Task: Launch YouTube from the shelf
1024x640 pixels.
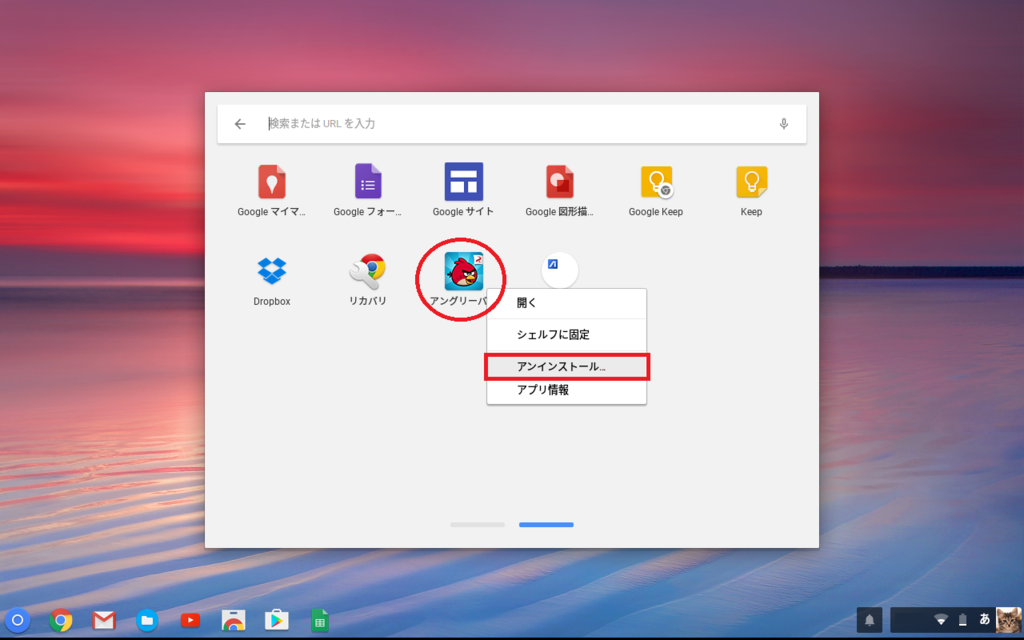Action: 190,620
